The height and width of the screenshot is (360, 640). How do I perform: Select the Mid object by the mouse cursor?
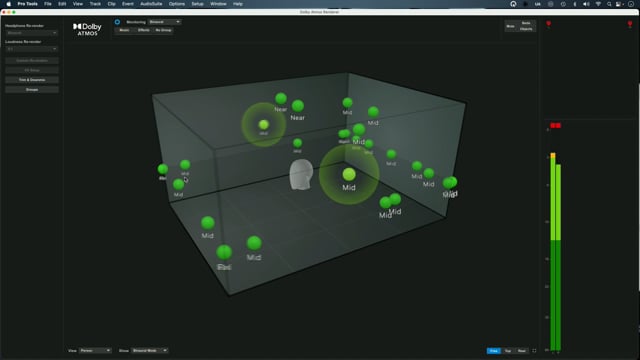pyautogui.click(x=185, y=164)
